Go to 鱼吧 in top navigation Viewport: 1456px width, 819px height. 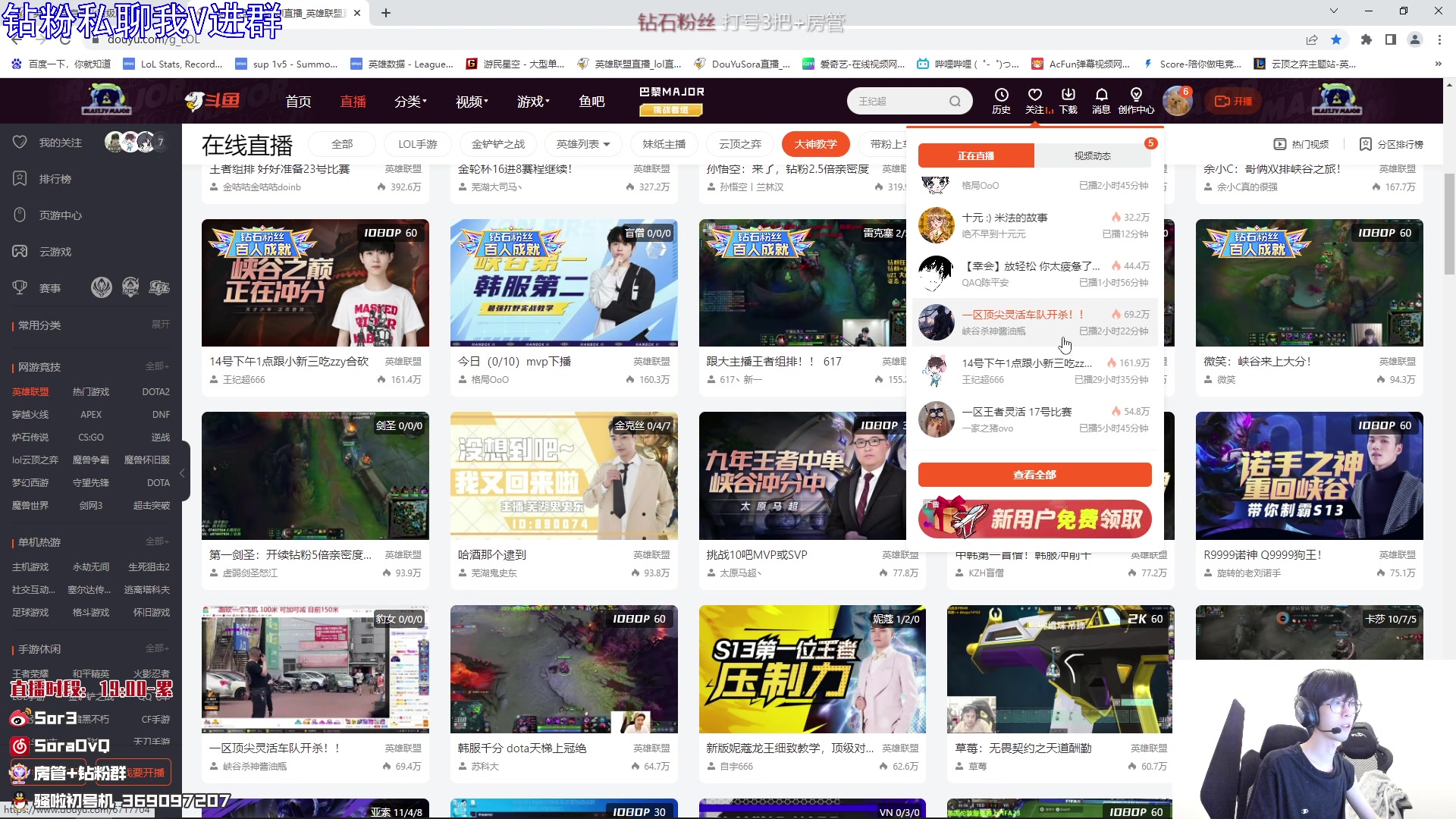click(x=591, y=101)
